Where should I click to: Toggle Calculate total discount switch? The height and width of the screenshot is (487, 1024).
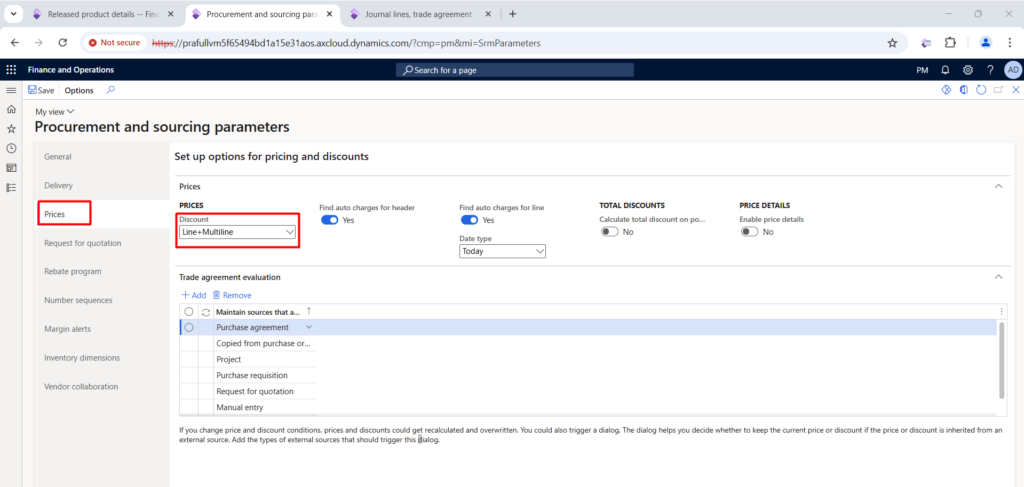(x=609, y=232)
